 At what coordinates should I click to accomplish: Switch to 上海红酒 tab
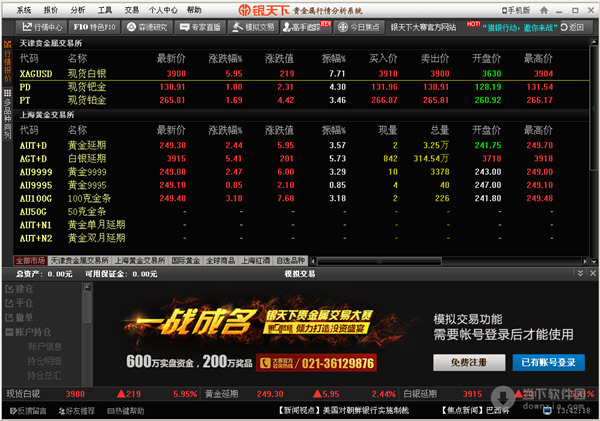click(x=255, y=261)
